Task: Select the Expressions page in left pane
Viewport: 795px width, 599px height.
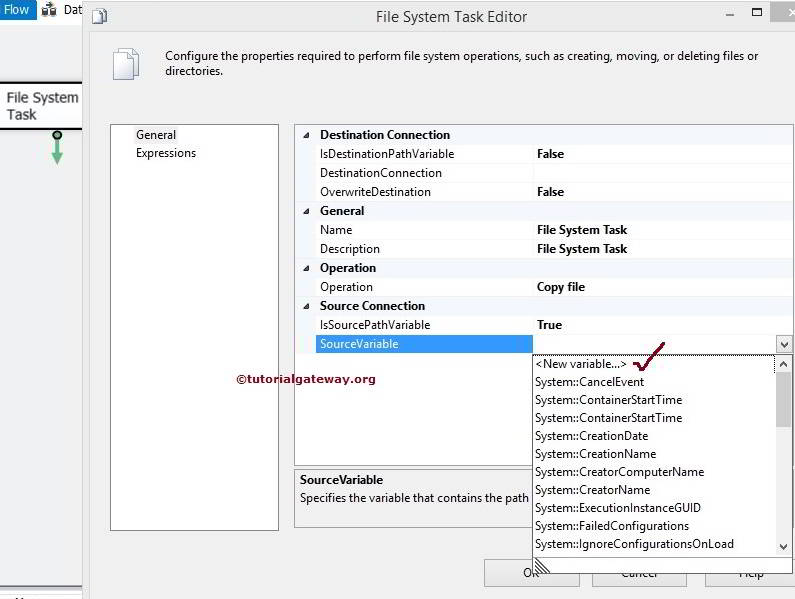Action: tap(166, 153)
